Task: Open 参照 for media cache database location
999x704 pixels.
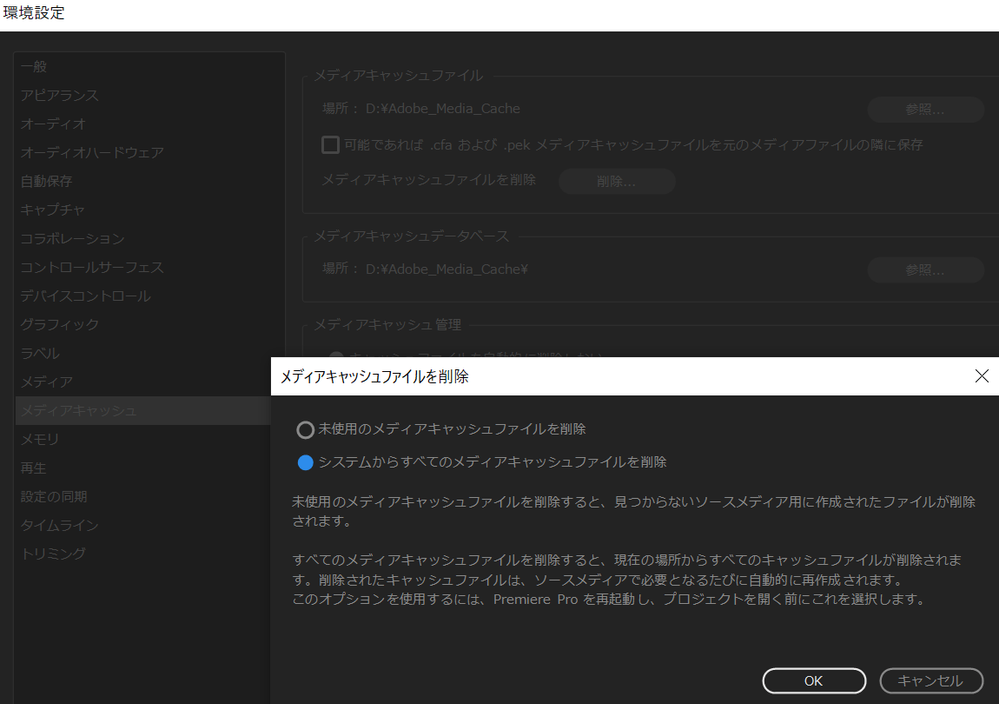Action: 924,269
